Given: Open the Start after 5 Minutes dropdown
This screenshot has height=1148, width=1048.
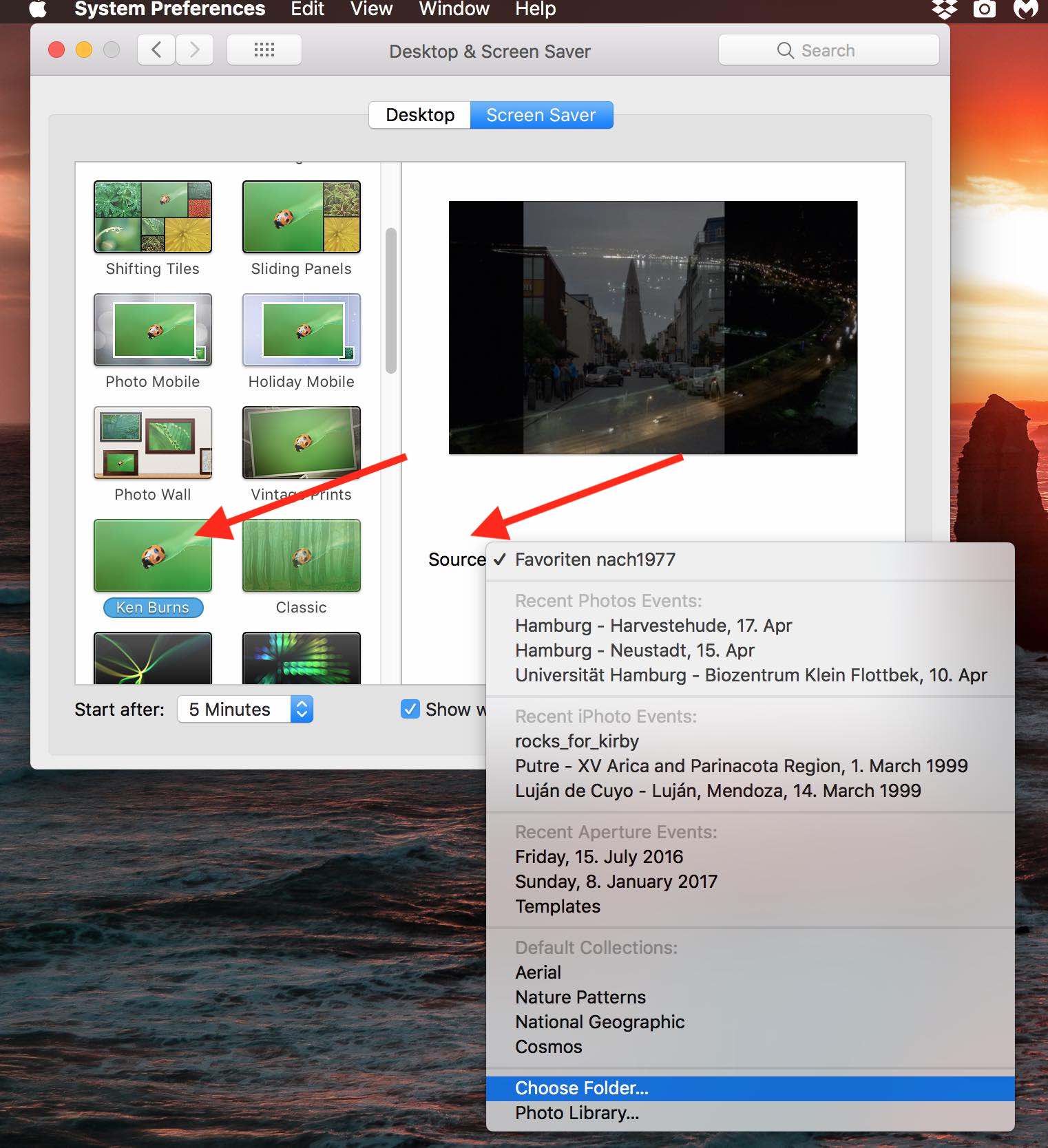Looking at the screenshot, I should [x=245, y=709].
